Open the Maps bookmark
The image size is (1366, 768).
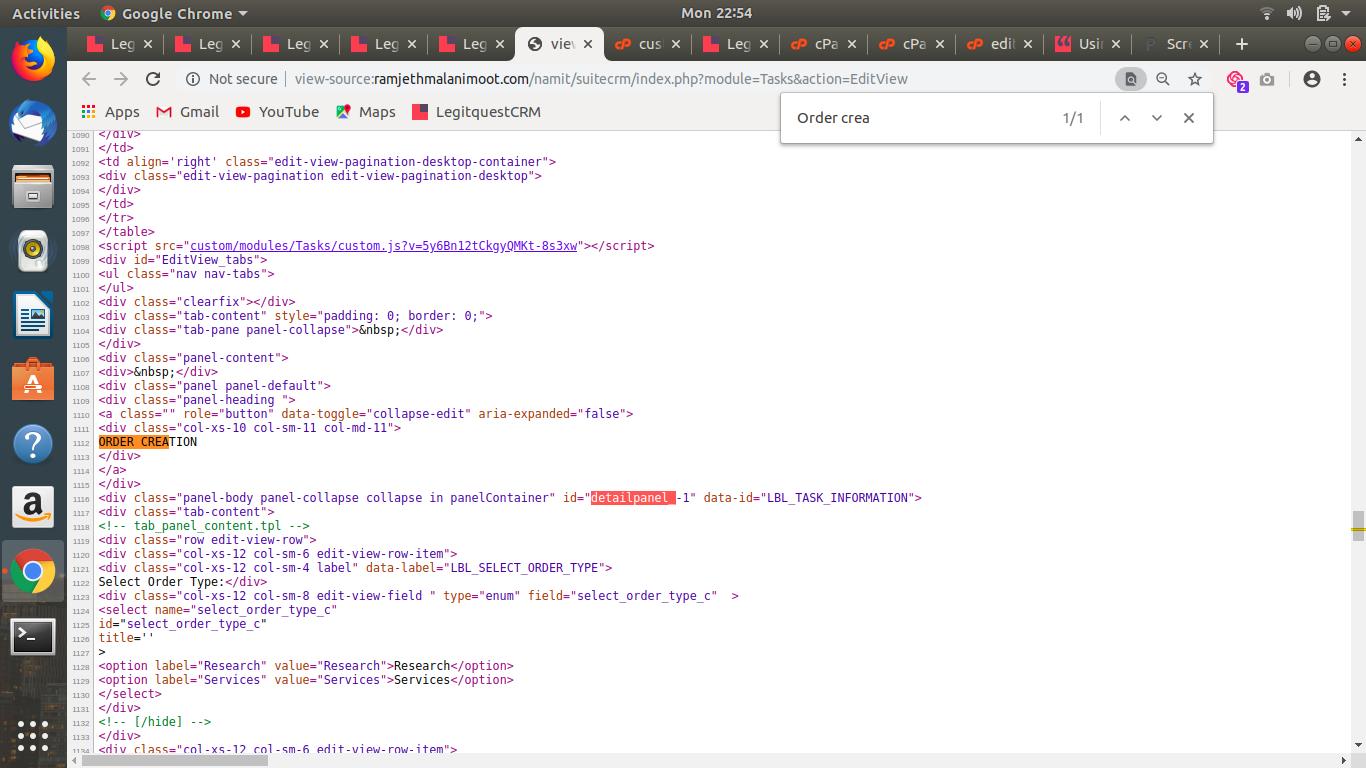tap(366, 112)
